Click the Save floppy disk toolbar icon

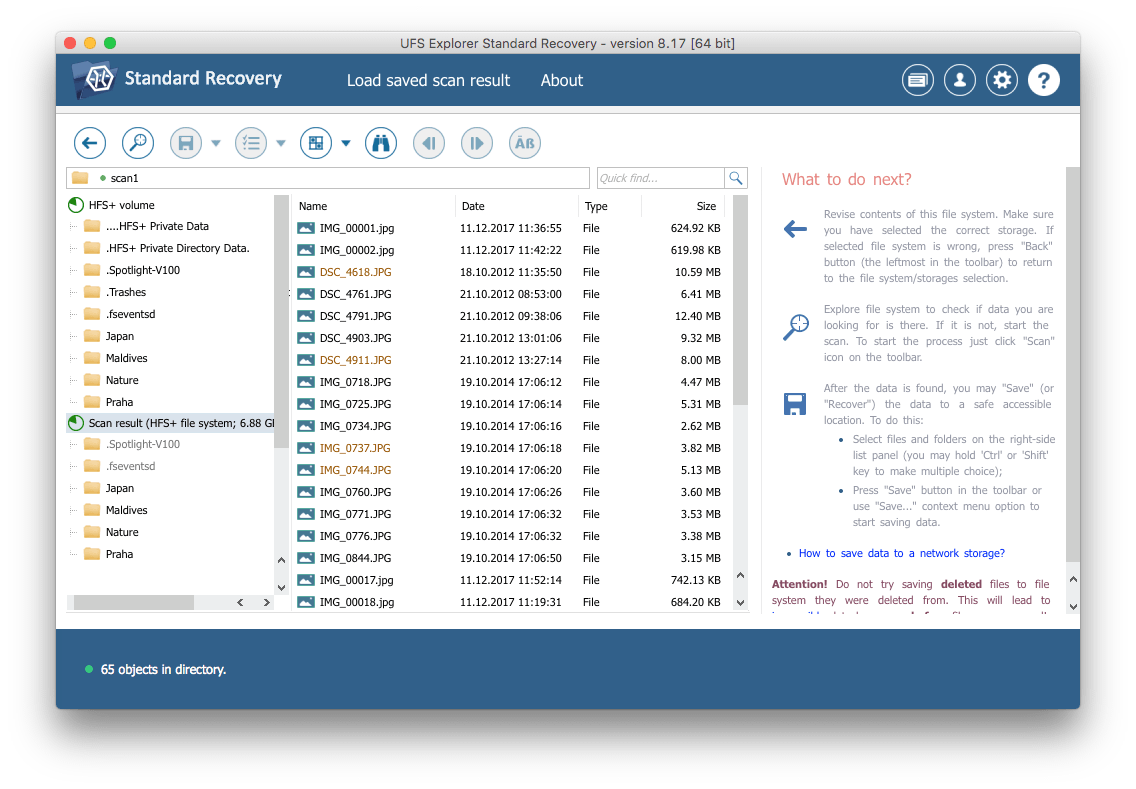(185, 143)
